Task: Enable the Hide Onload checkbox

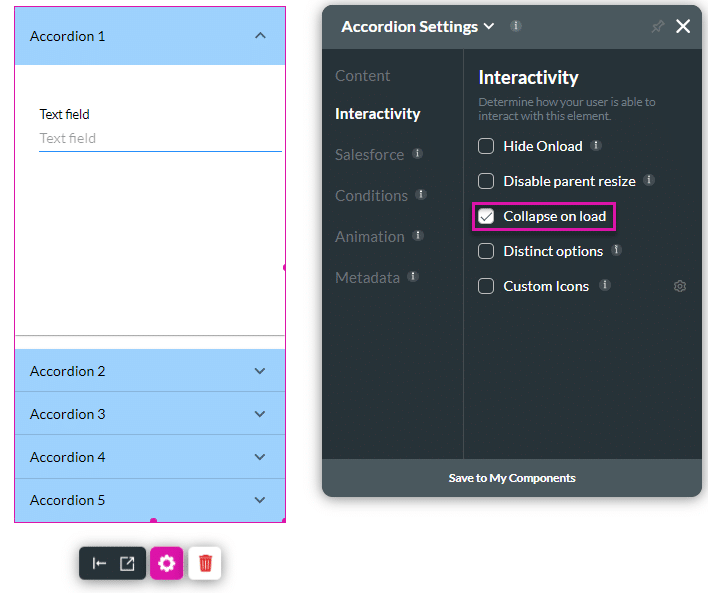Action: click(486, 146)
